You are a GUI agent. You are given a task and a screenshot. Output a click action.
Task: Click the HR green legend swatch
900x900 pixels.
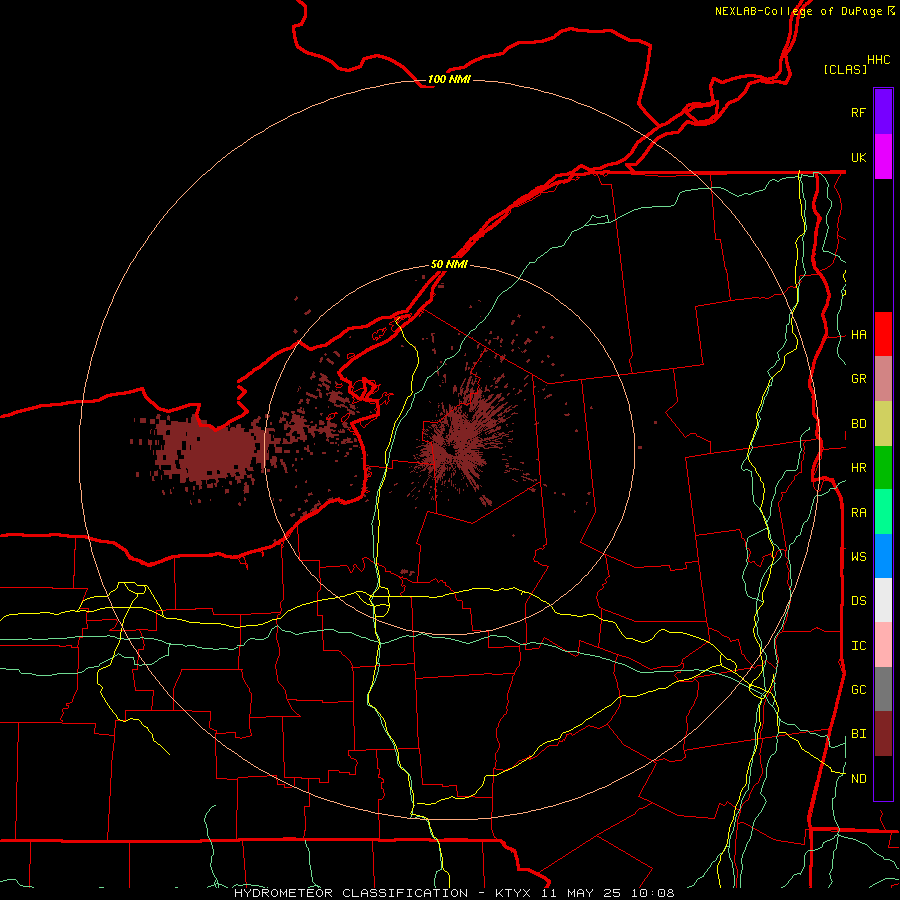tap(883, 468)
